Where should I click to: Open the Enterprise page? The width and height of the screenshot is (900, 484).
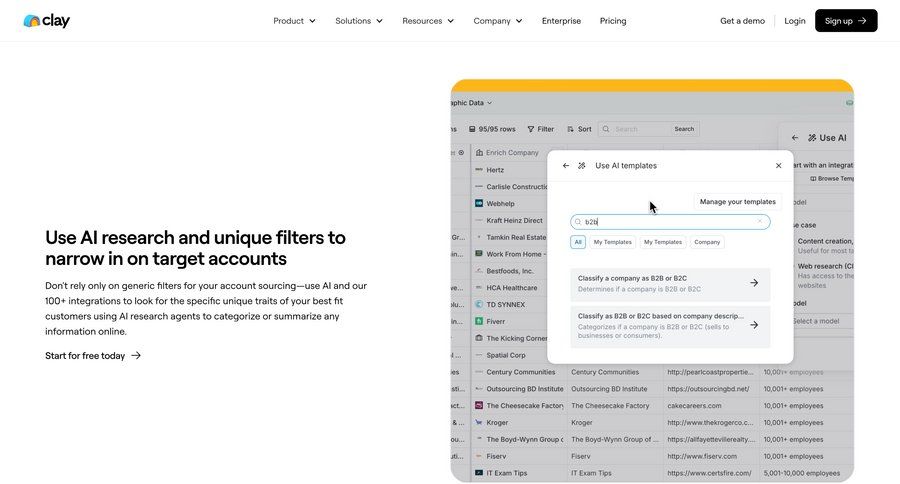[x=561, y=21]
